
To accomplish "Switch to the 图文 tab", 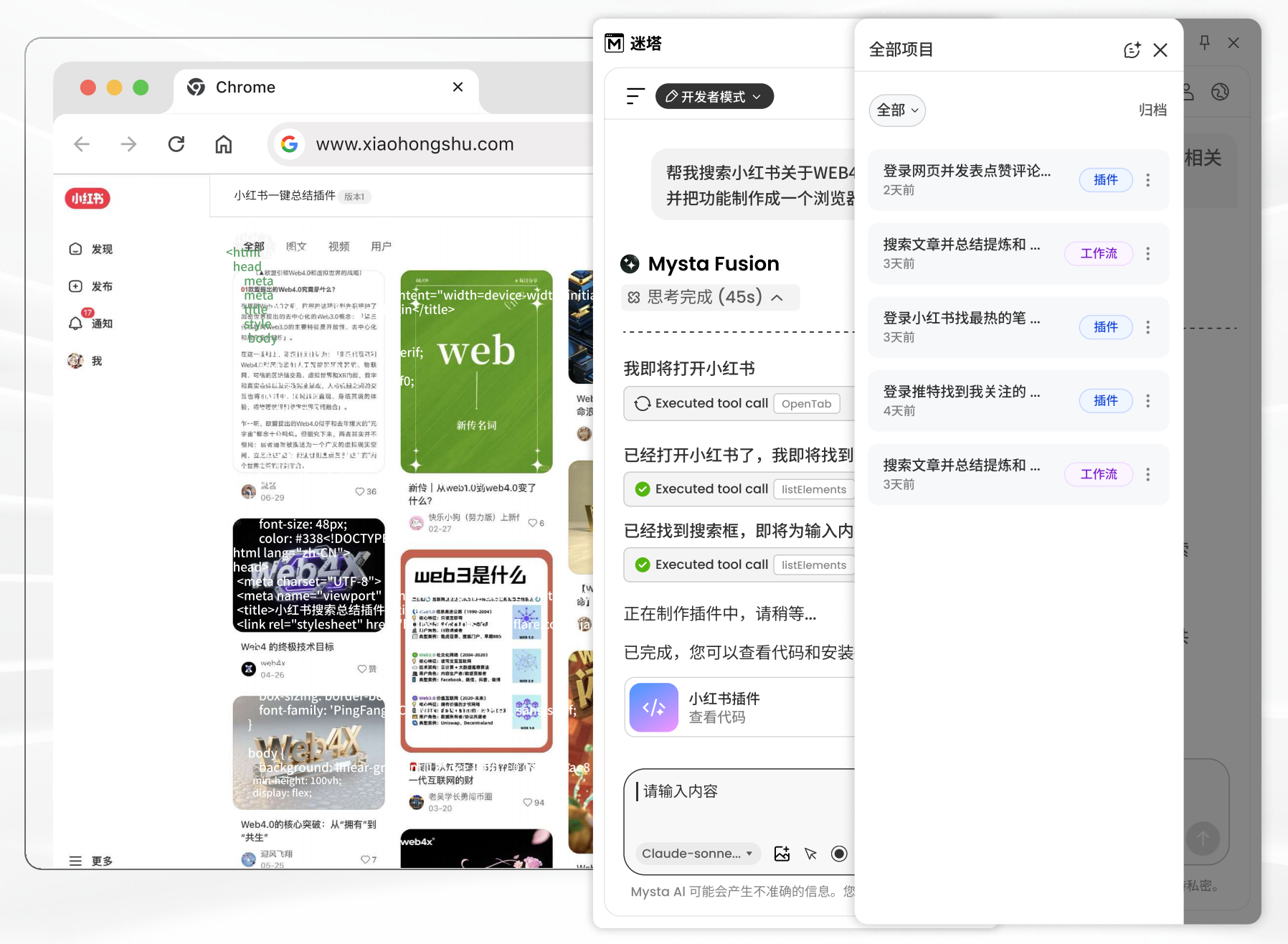I will [295, 247].
